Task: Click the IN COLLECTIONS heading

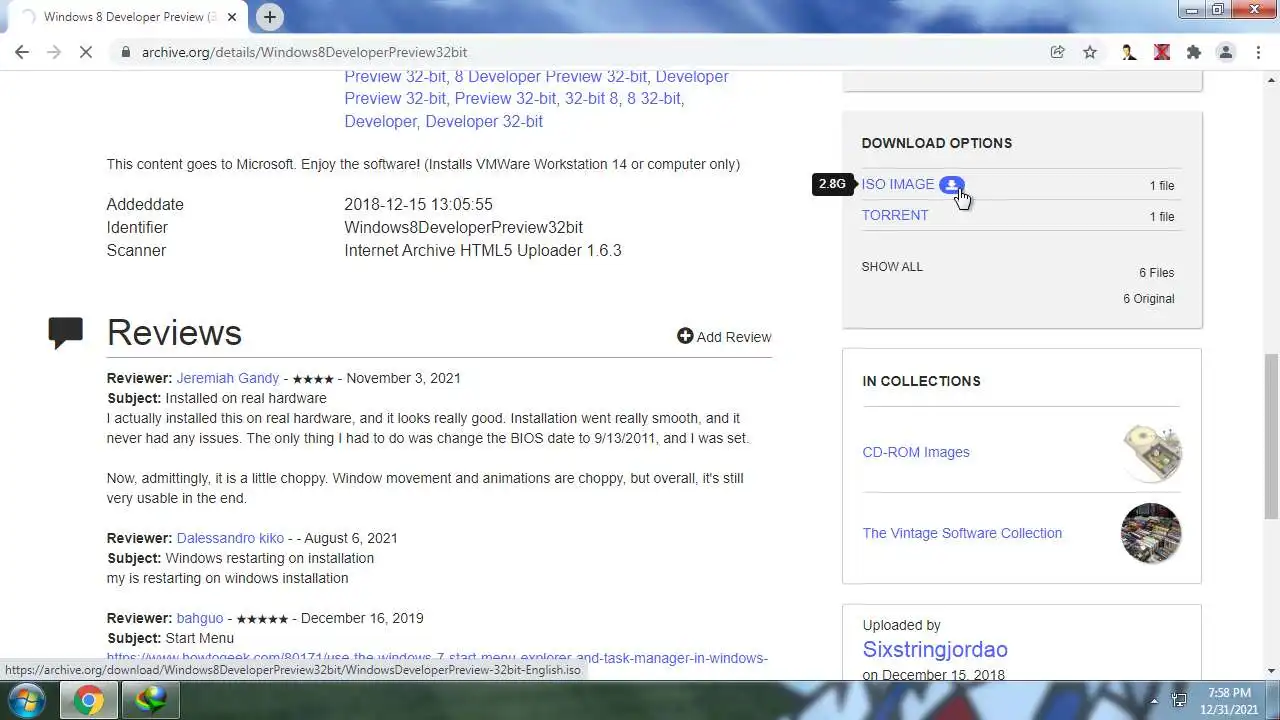Action: click(921, 381)
